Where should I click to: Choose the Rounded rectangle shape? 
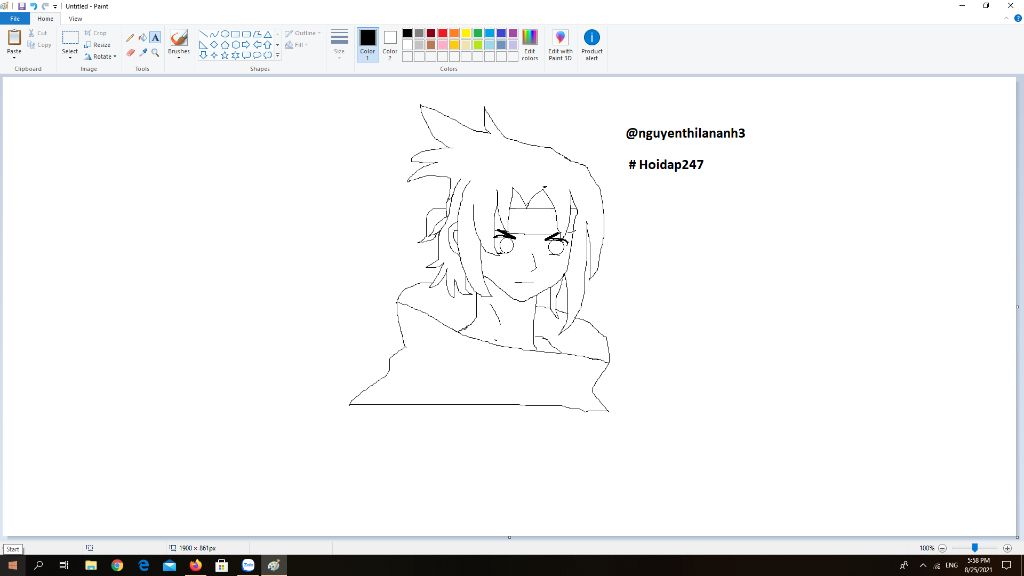click(246, 34)
